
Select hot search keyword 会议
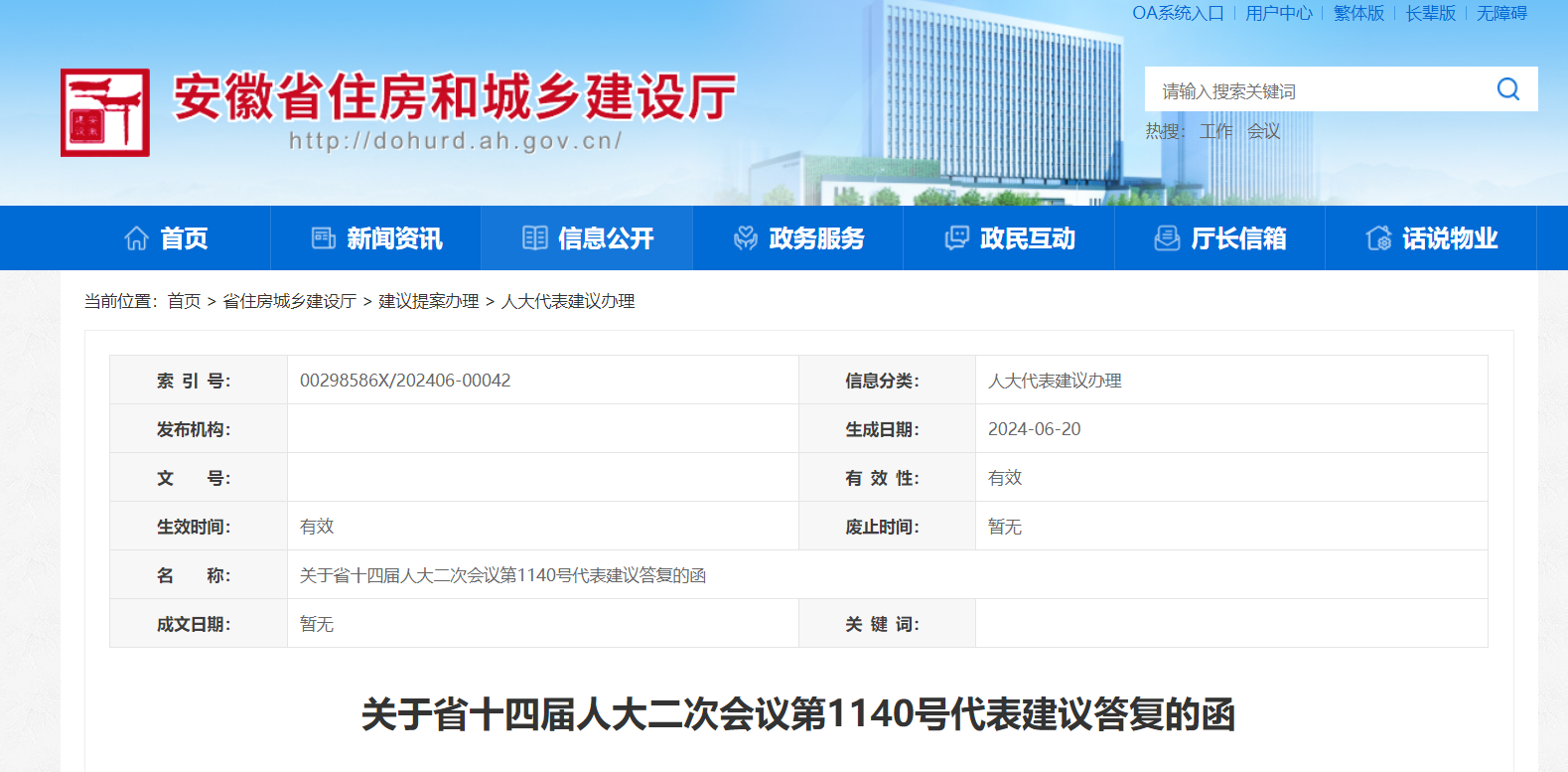coord(1263,131)
